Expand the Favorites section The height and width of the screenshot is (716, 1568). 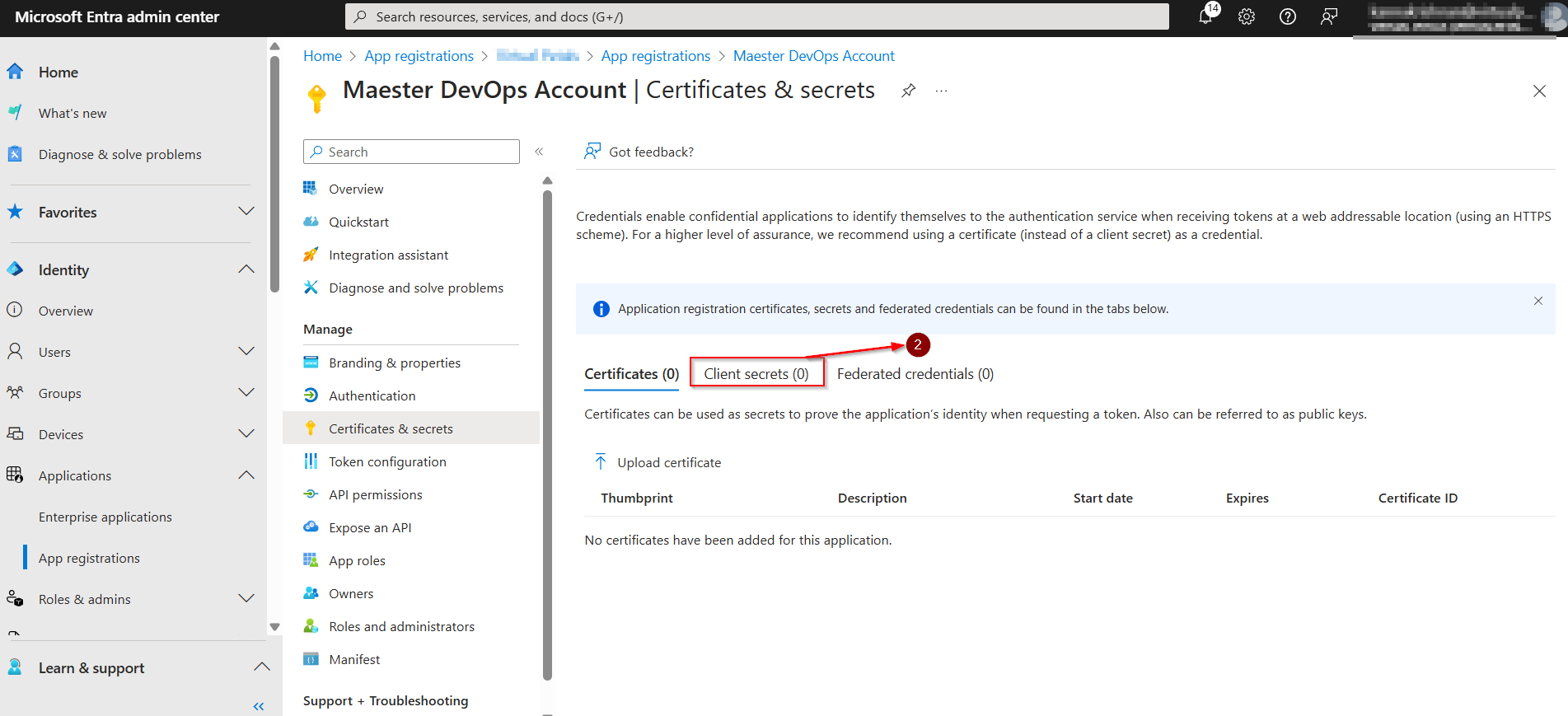point(246,212)
